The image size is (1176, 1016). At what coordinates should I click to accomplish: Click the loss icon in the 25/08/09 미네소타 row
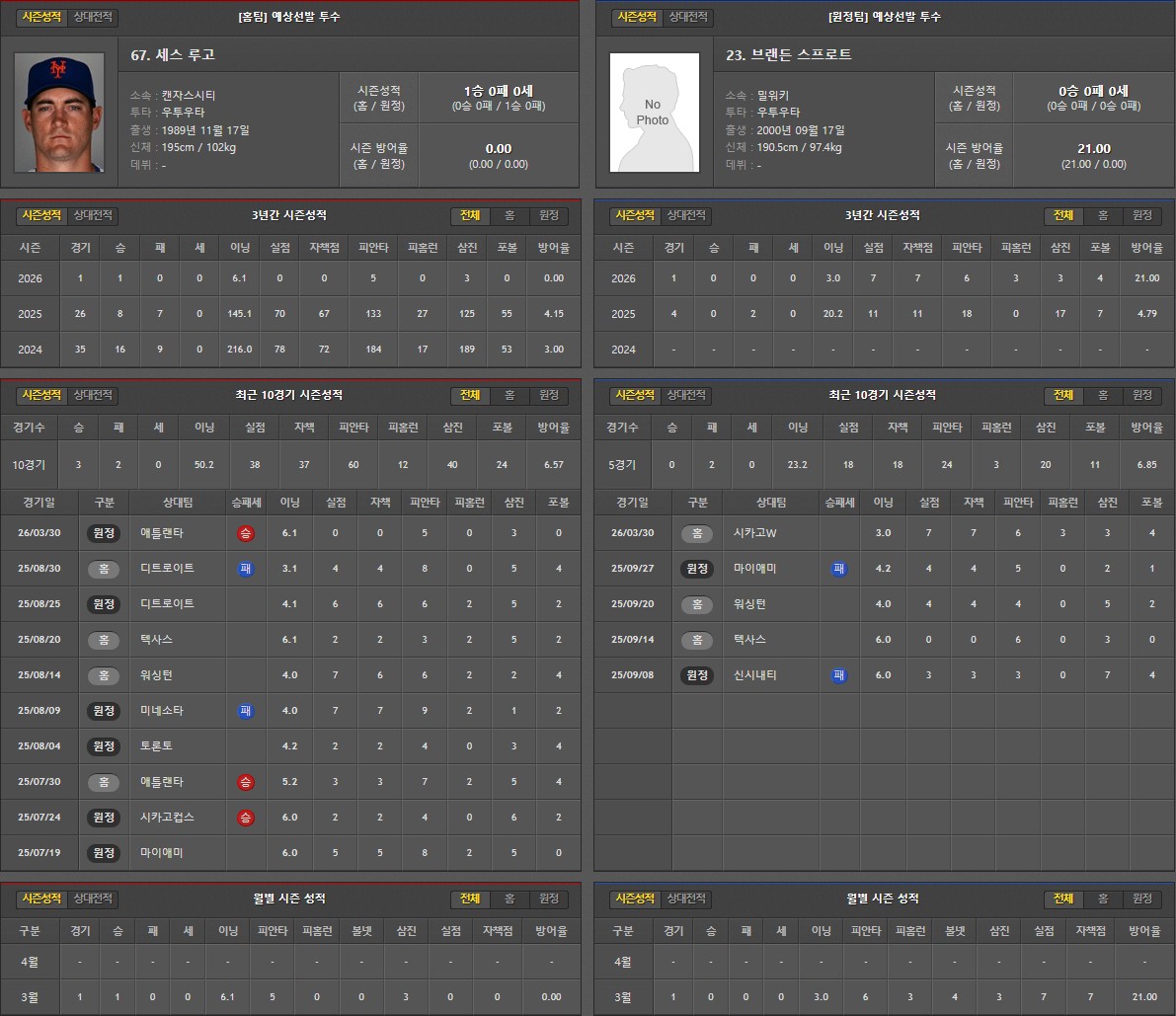point(245,711)
